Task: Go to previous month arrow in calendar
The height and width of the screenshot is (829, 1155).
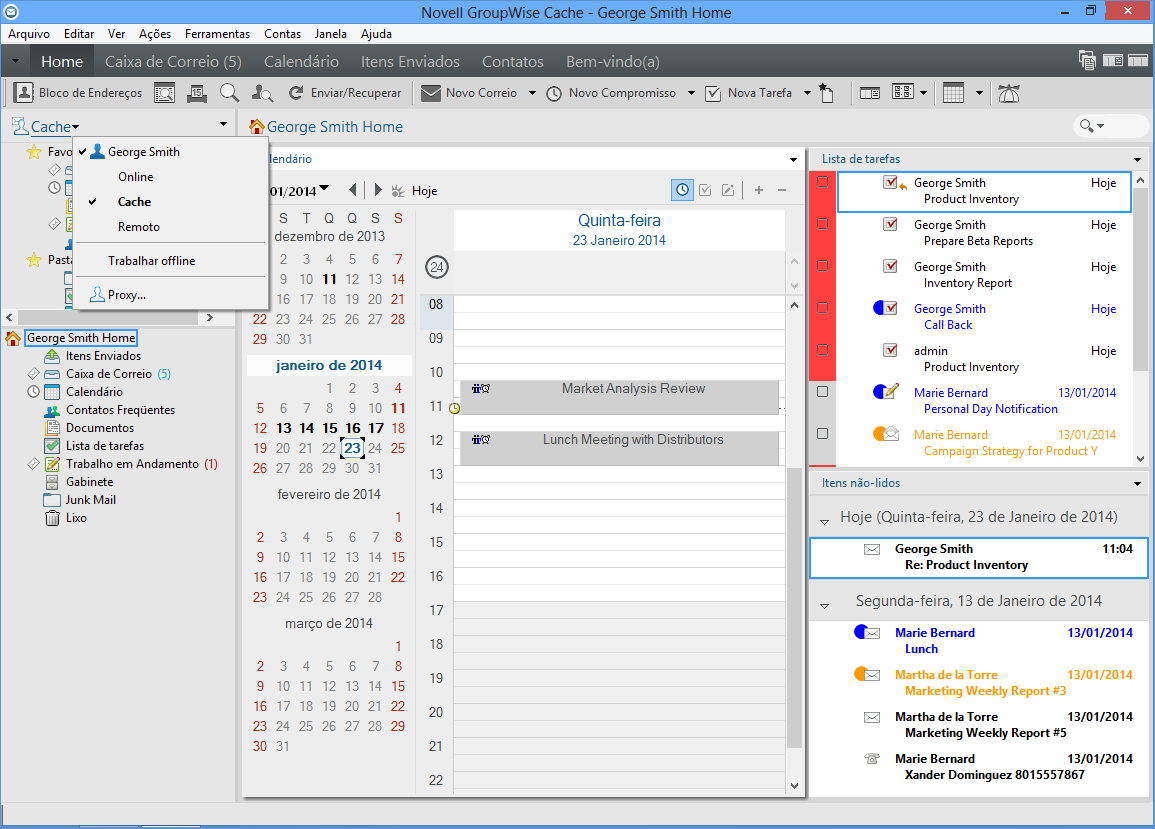Action: point(353,190)
